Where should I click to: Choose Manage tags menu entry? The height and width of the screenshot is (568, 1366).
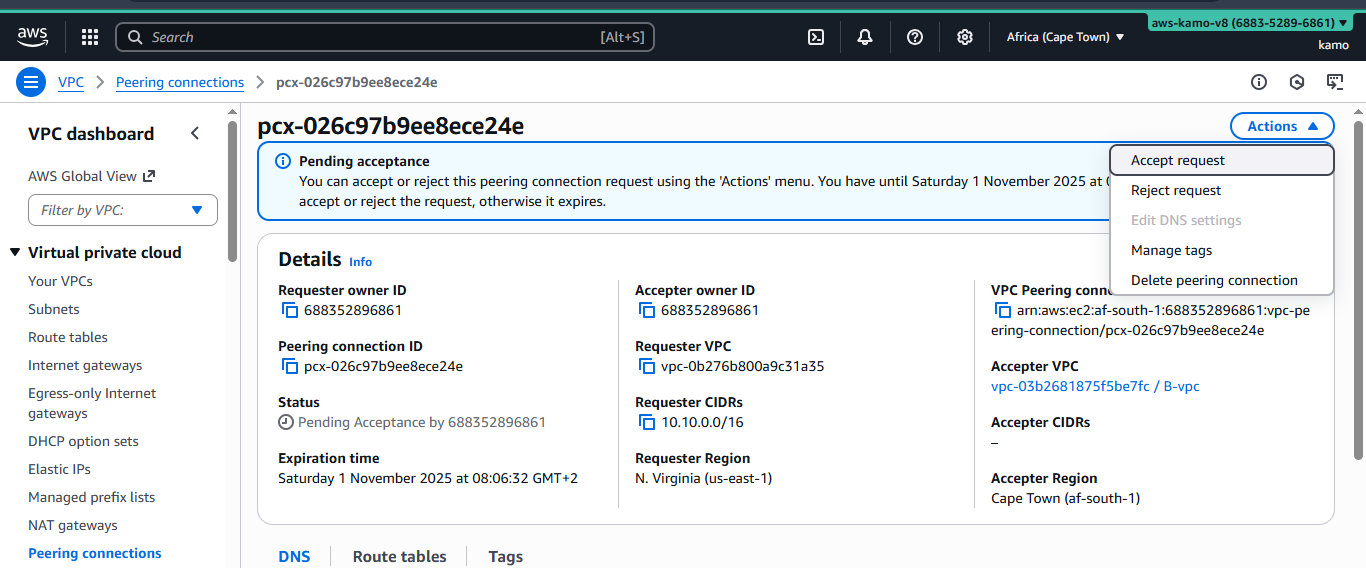point(1222,250)
